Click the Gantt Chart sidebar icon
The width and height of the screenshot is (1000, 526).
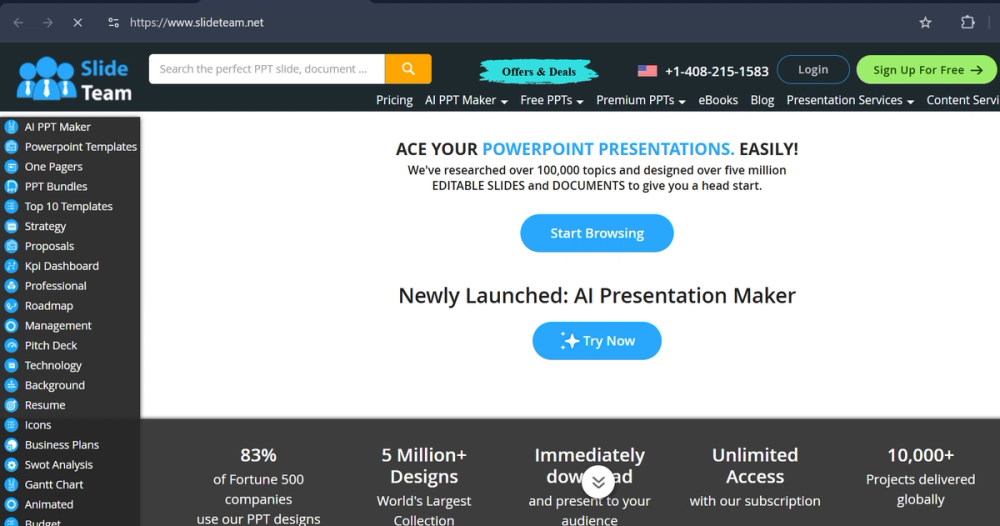pos(11,485)
